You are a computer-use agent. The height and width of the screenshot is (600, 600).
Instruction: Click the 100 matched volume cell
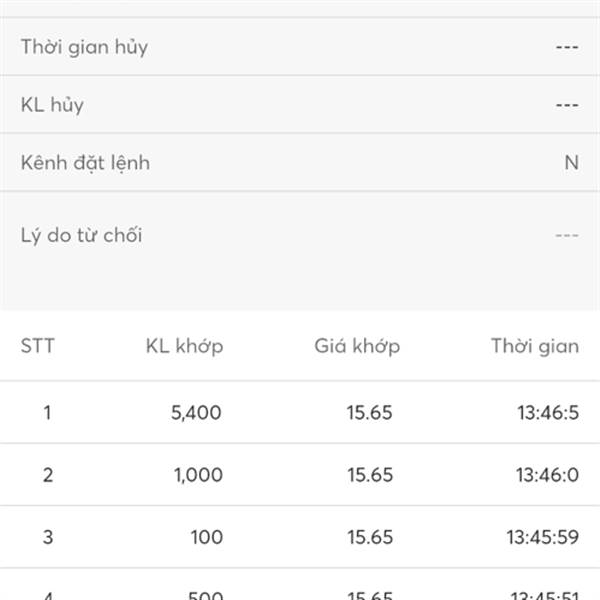coord(207,537)
